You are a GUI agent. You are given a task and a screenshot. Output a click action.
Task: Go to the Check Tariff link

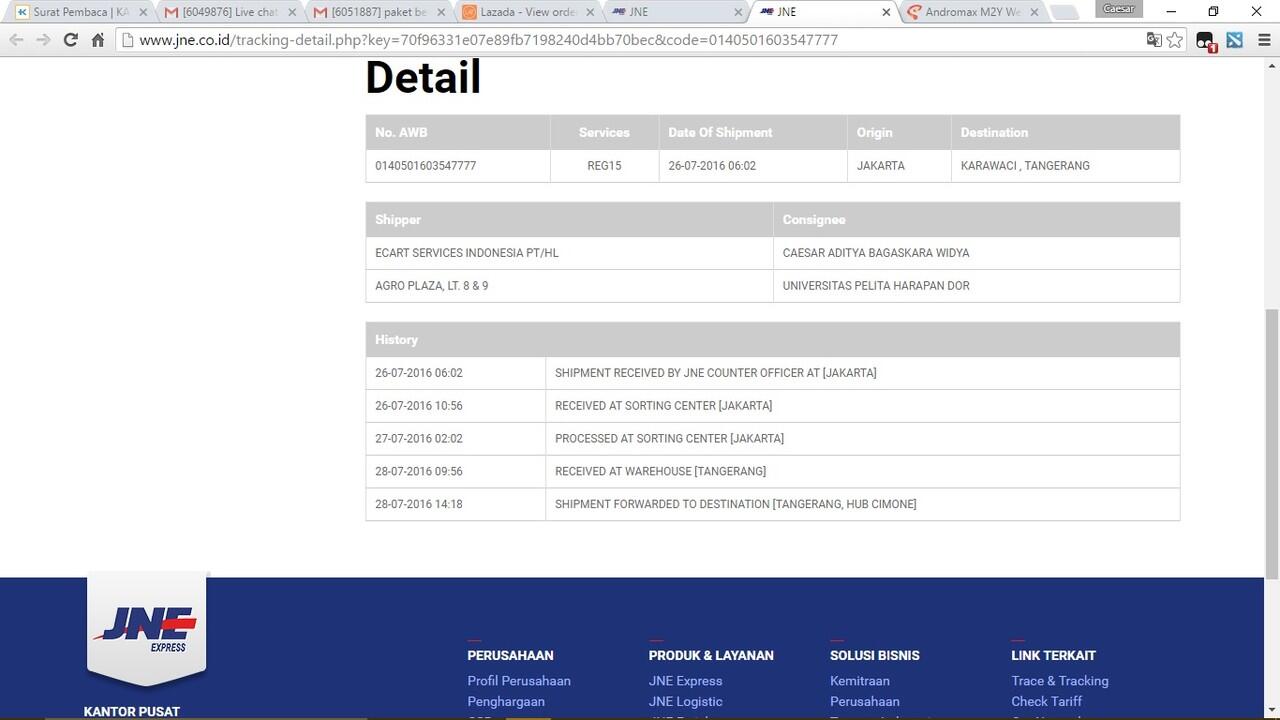pos(1047,702)
